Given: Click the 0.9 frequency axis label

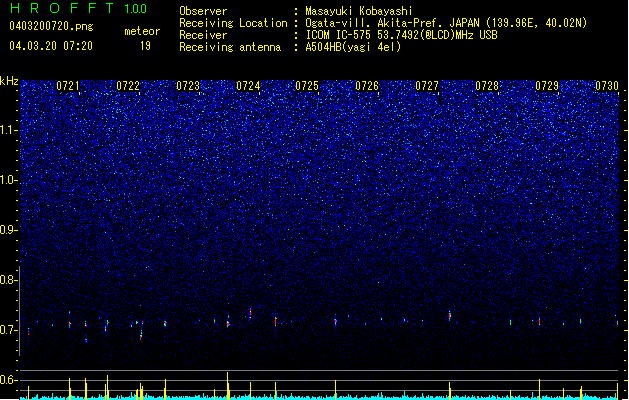Looking at the screenshot, I should click(8, 230).
